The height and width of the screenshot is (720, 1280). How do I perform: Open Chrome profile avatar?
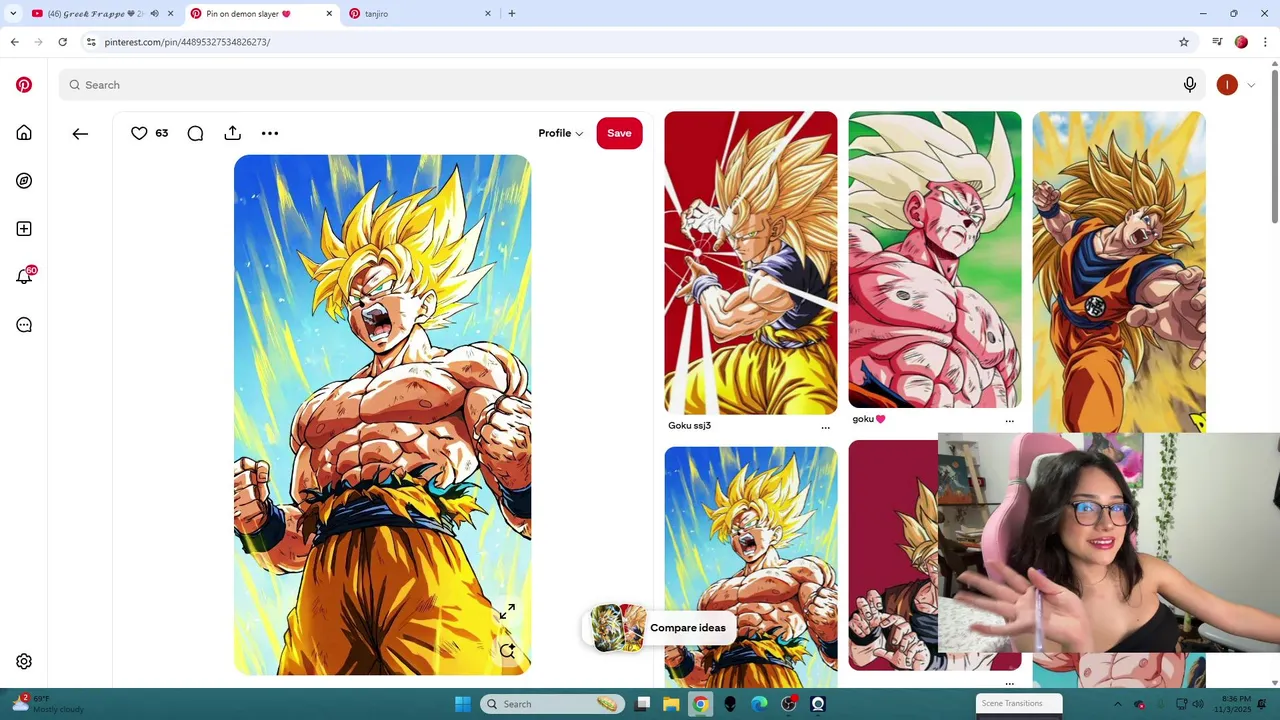[x=1241, y=42]
